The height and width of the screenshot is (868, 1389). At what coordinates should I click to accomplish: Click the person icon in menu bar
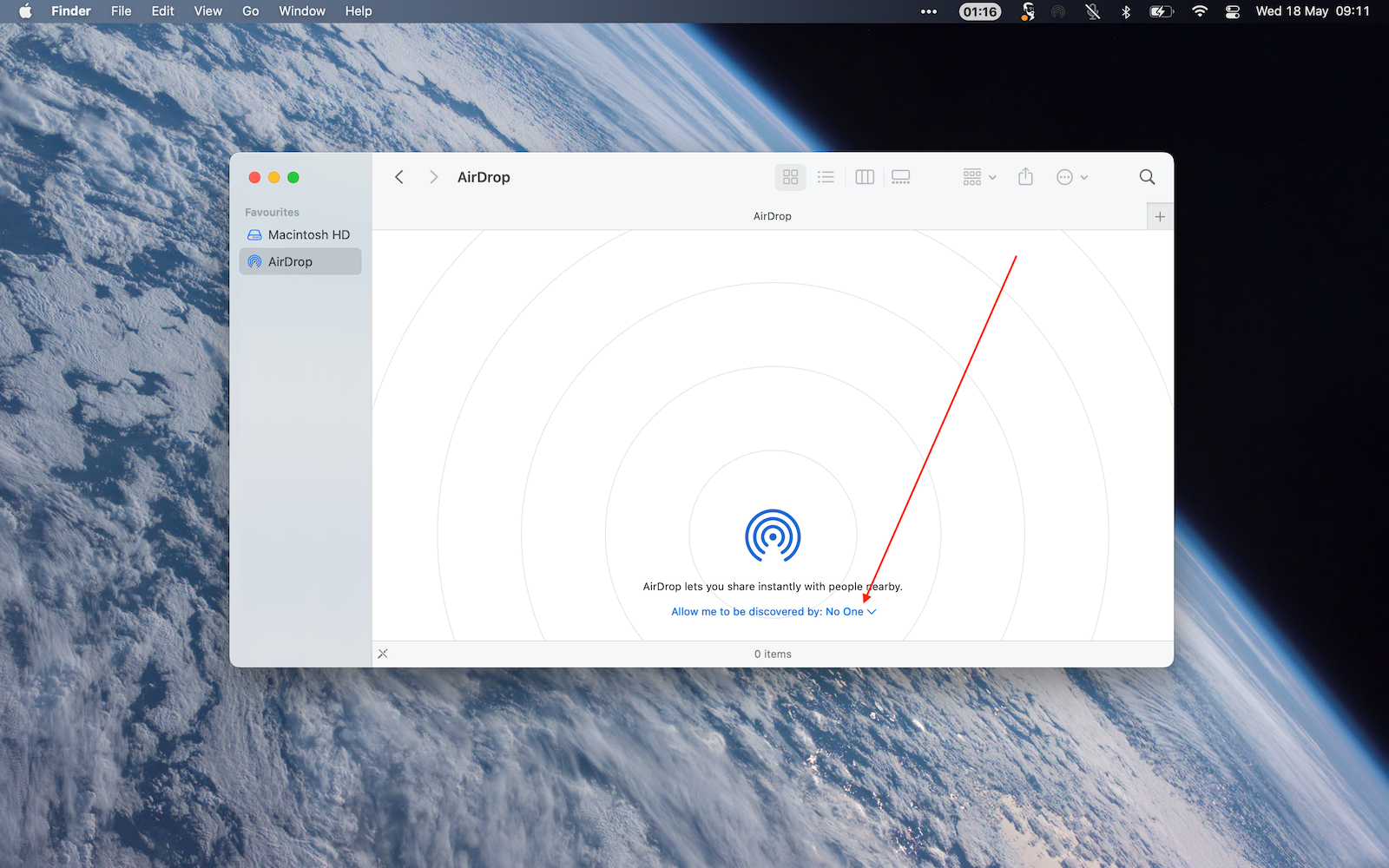[1028, 11]
